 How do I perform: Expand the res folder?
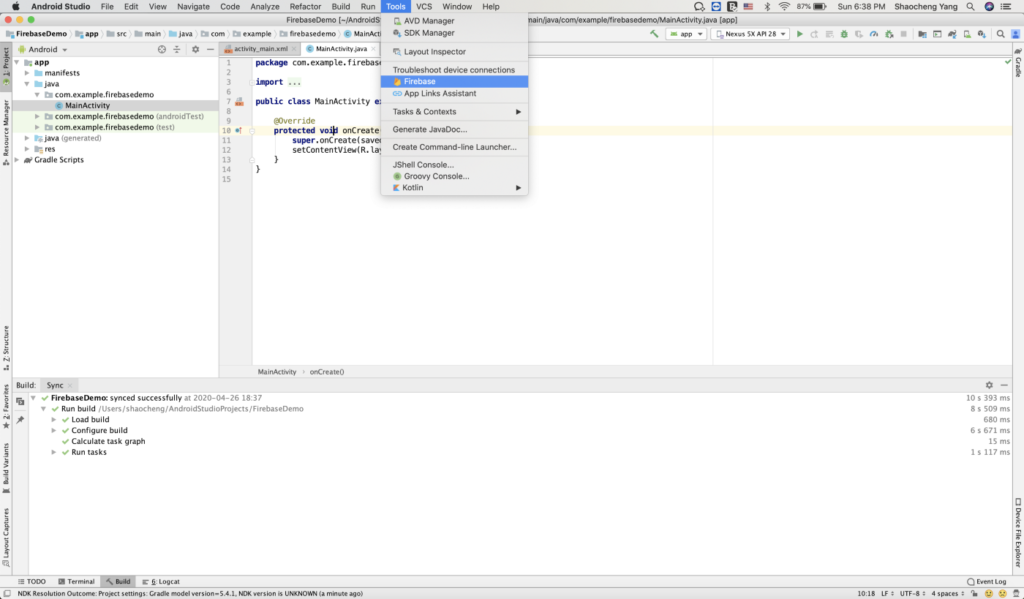point(27,149)
